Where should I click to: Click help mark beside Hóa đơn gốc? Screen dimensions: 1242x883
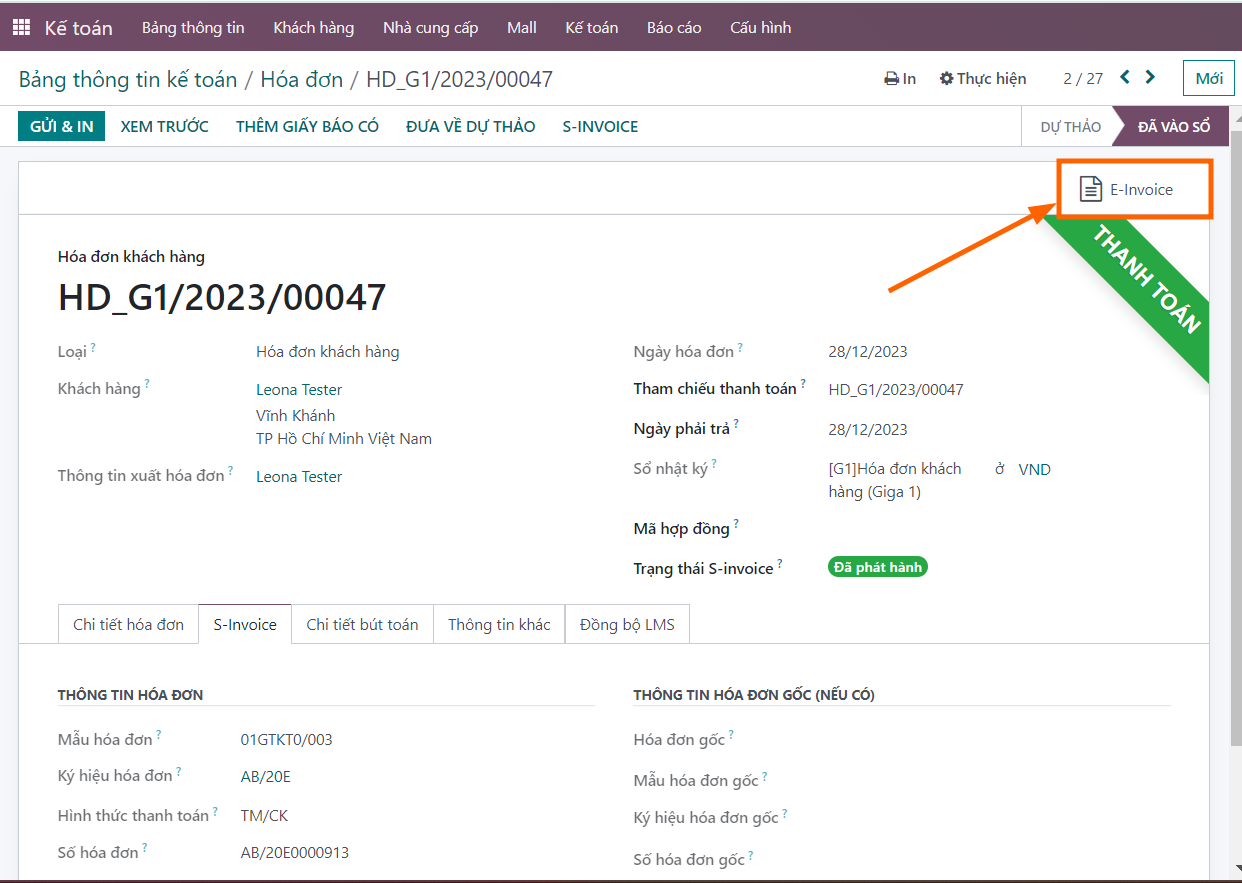pyautogui.click(x=731, y=735)
